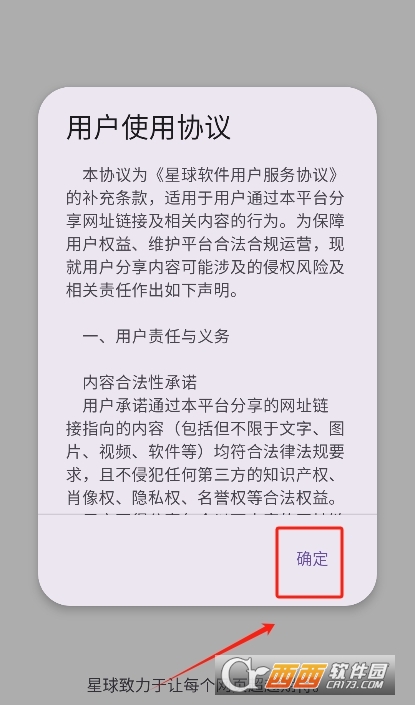415x705 pixels.
Task: Click the 相关责任作出如下声明 line
Action: (152, 290)
